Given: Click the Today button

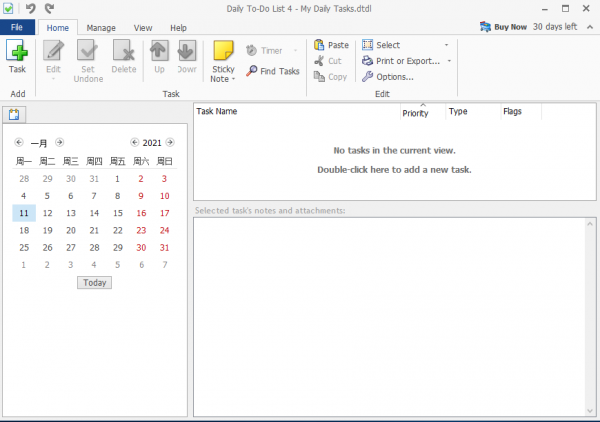Looking at the screenshot, I should click(95, 282).
